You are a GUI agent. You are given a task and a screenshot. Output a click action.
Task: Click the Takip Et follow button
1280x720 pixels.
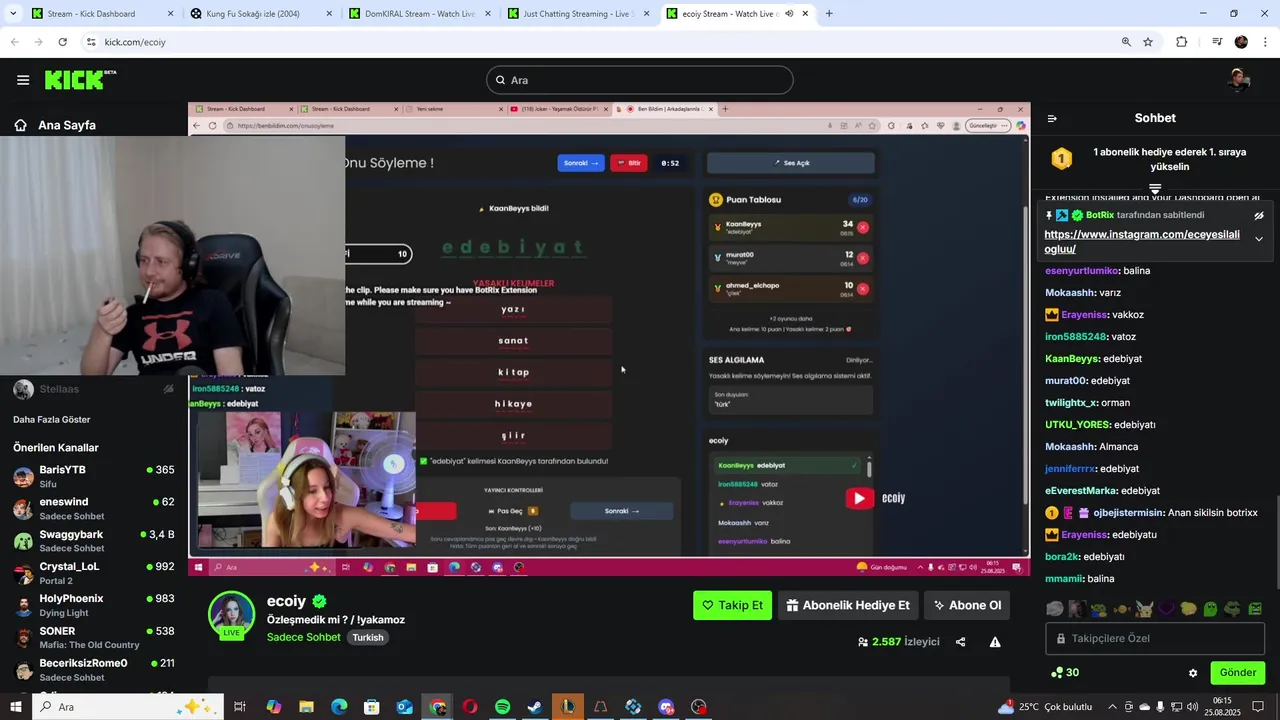coord(732,605)
